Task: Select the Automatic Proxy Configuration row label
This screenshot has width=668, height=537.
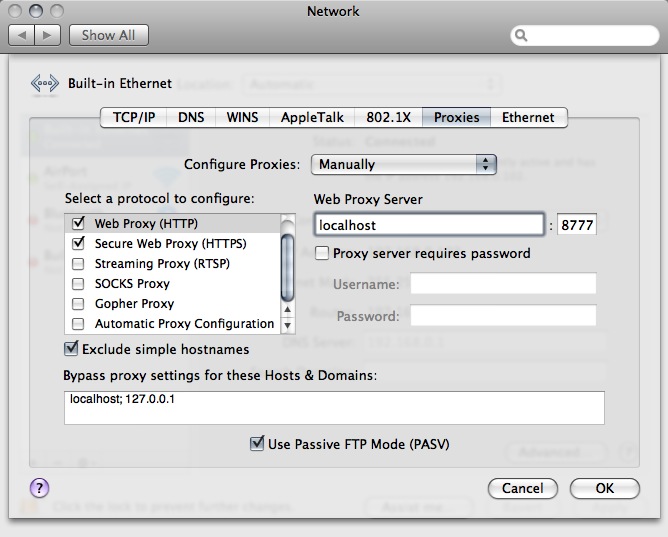Action: coord(184,324)
